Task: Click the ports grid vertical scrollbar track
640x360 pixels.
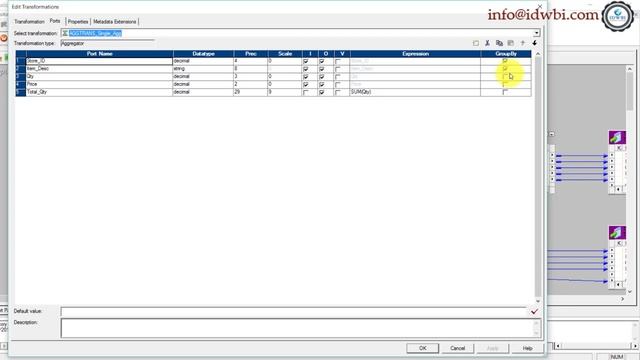Action: pyautogui.click(x=538, y=178)
